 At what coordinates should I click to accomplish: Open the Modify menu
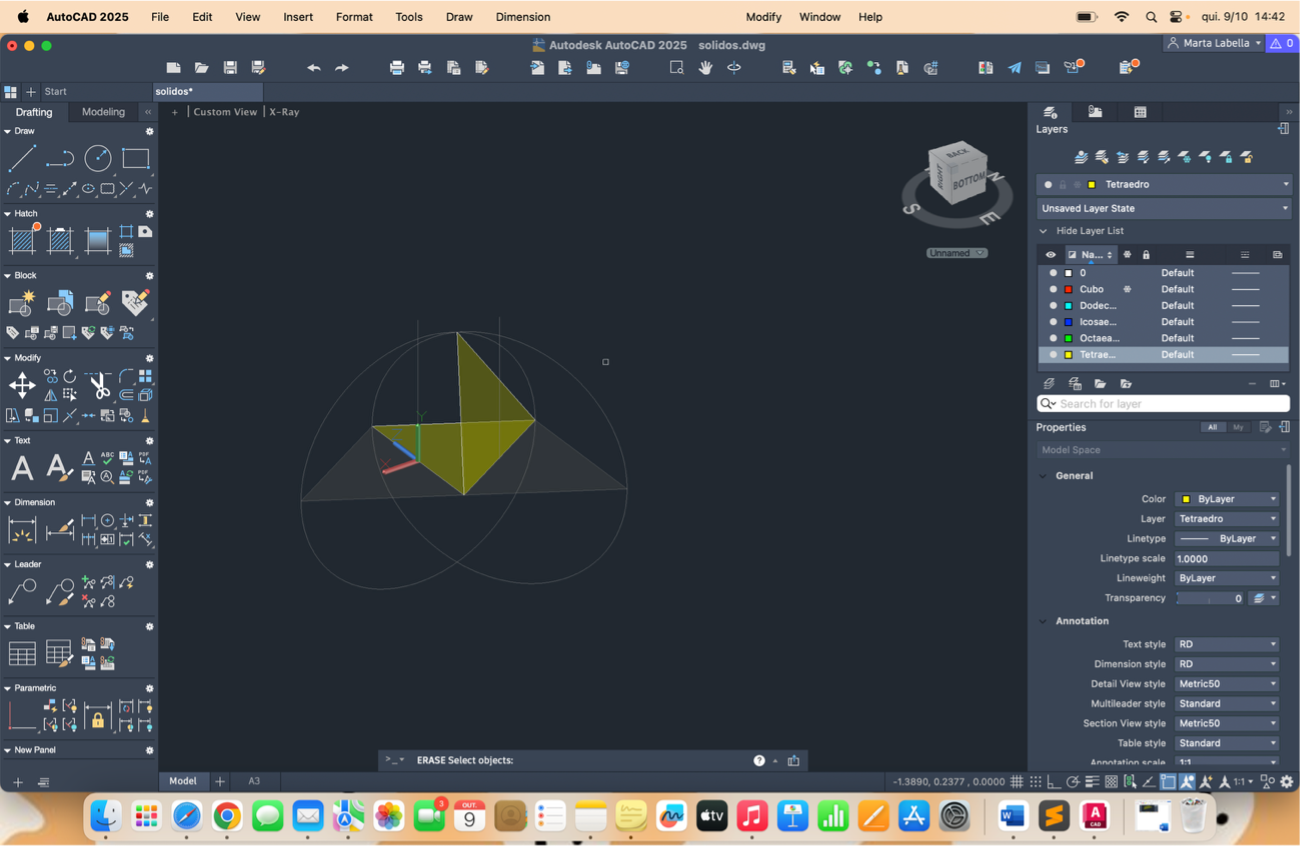click(764, 17)
